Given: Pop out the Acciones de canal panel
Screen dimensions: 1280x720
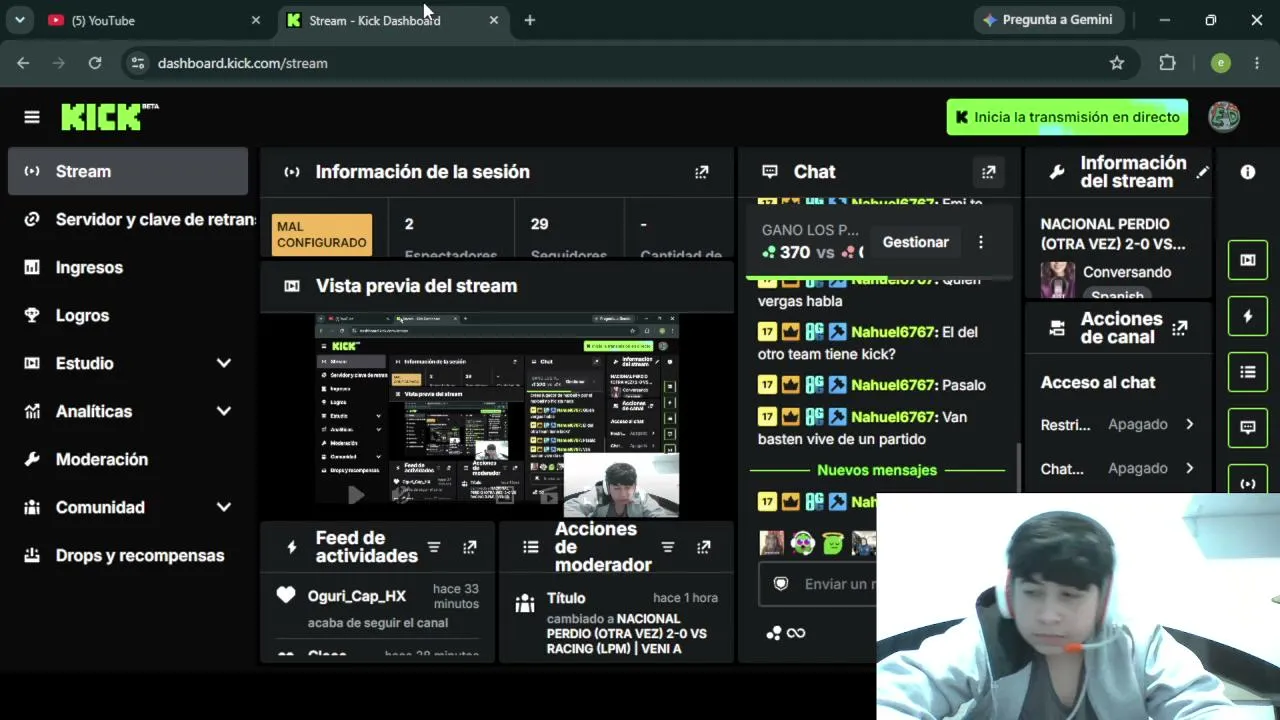Looking at the screenshot, I should tap(1180, 328).
